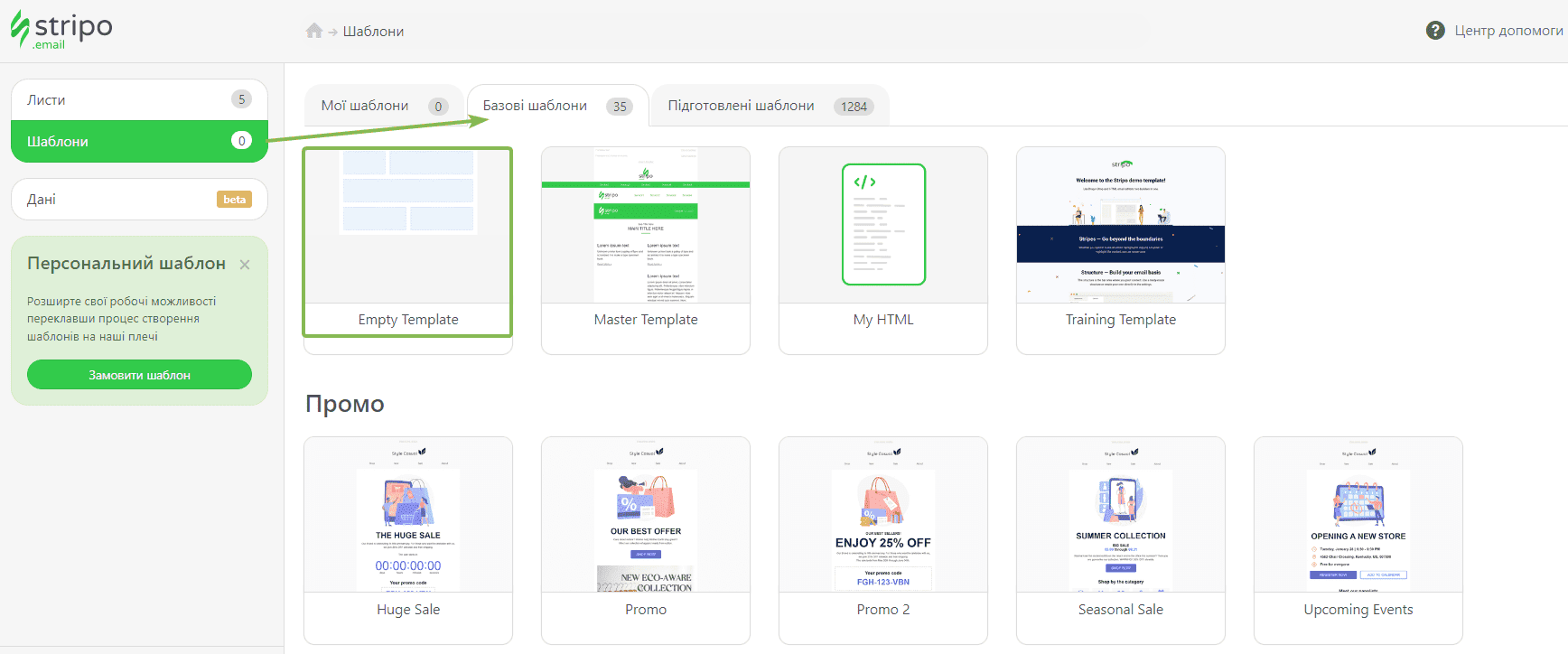Open the Центр допомоги link
This screenshot has width=1568, height=654.
1507,31
